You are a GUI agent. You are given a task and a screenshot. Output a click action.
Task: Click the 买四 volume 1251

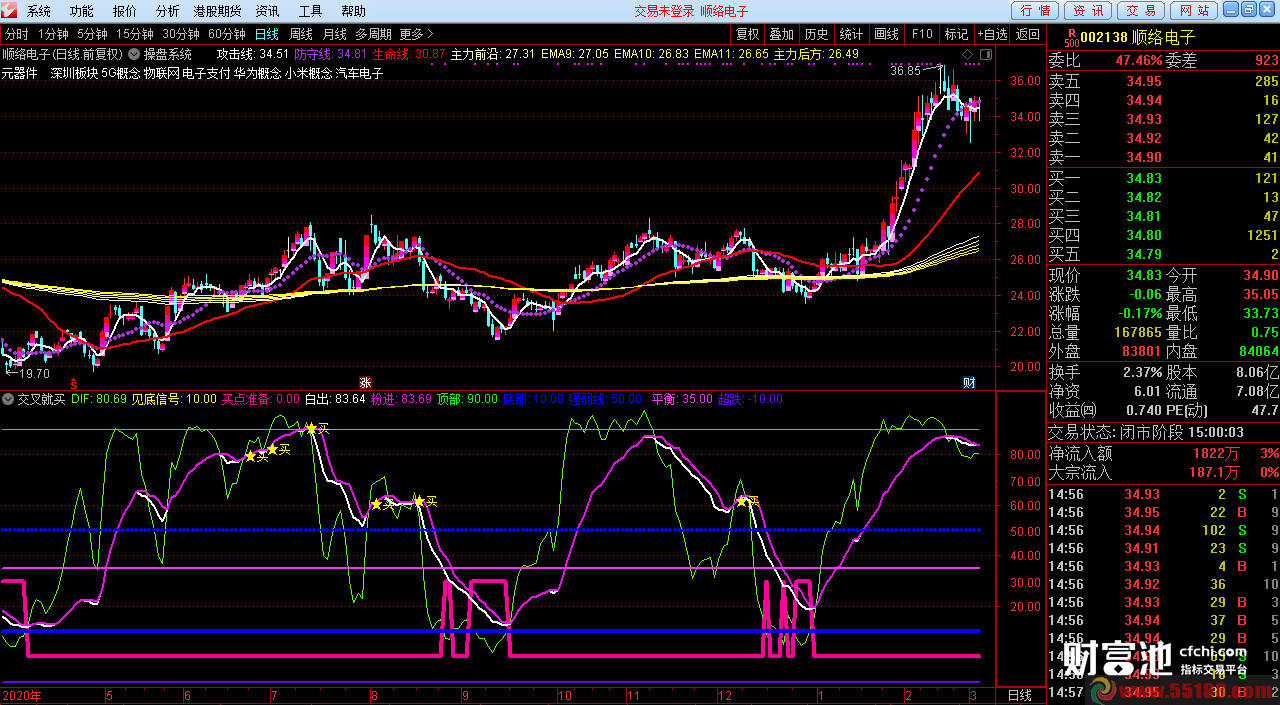click(x=1262, y=235)
